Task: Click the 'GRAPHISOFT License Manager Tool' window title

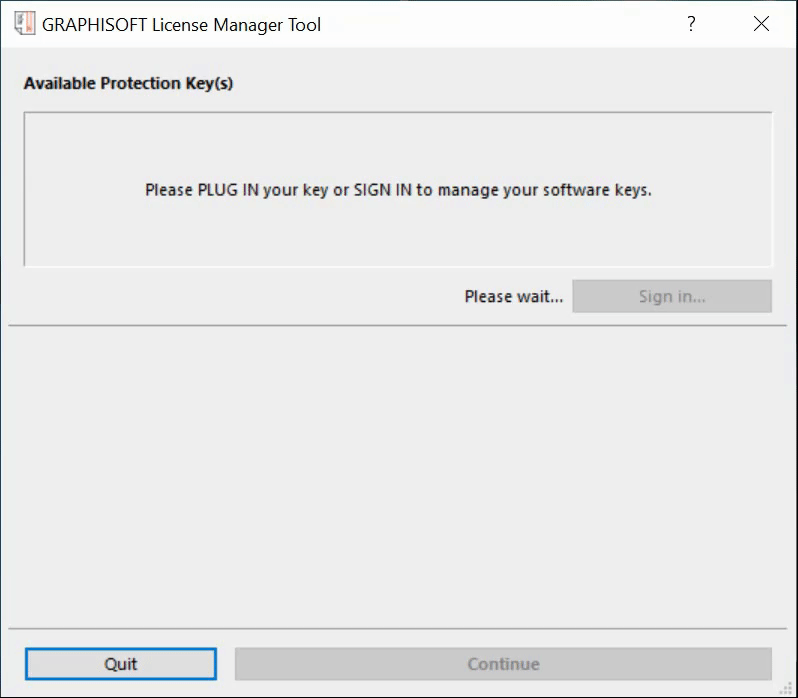Action: [x=181, y=24]
